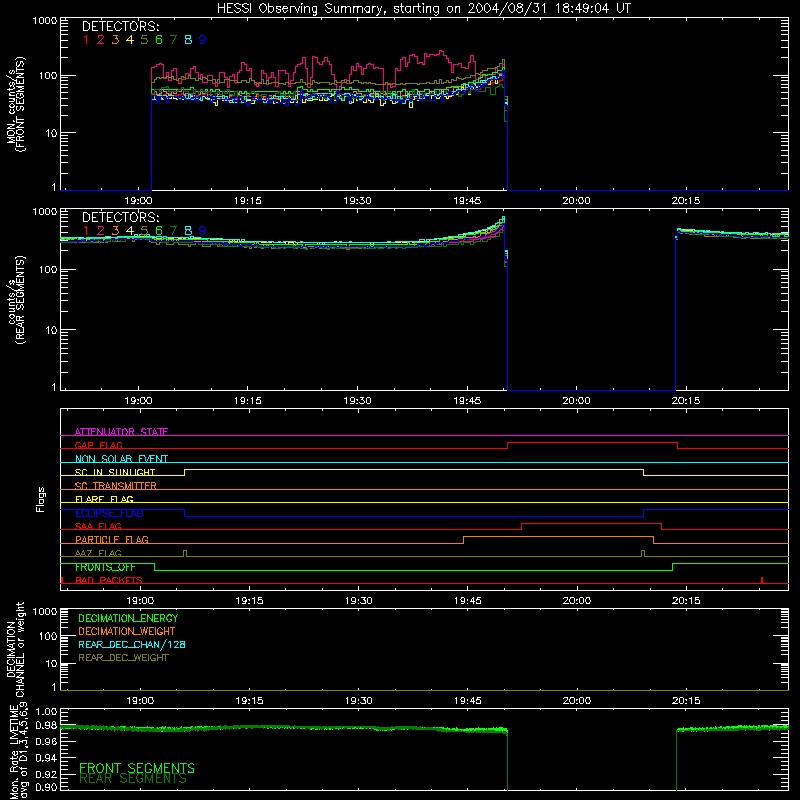Click the DECIMATION_WEIGHT legend entry
Image resolution: width=800 pixels, height=800 pixels.
click(x=127, y=631)
